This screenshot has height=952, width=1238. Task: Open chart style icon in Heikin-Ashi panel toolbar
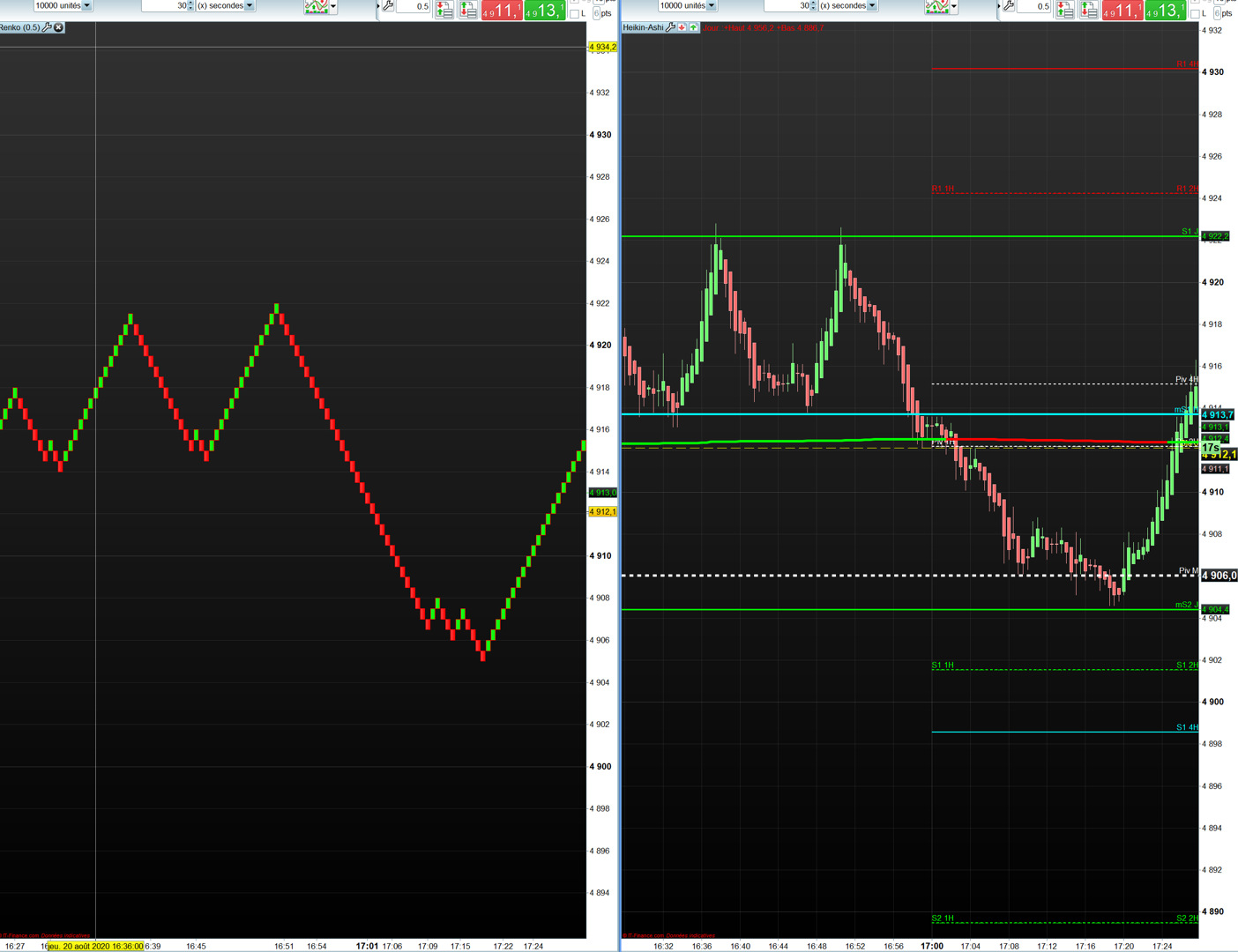tap(936, 6)
